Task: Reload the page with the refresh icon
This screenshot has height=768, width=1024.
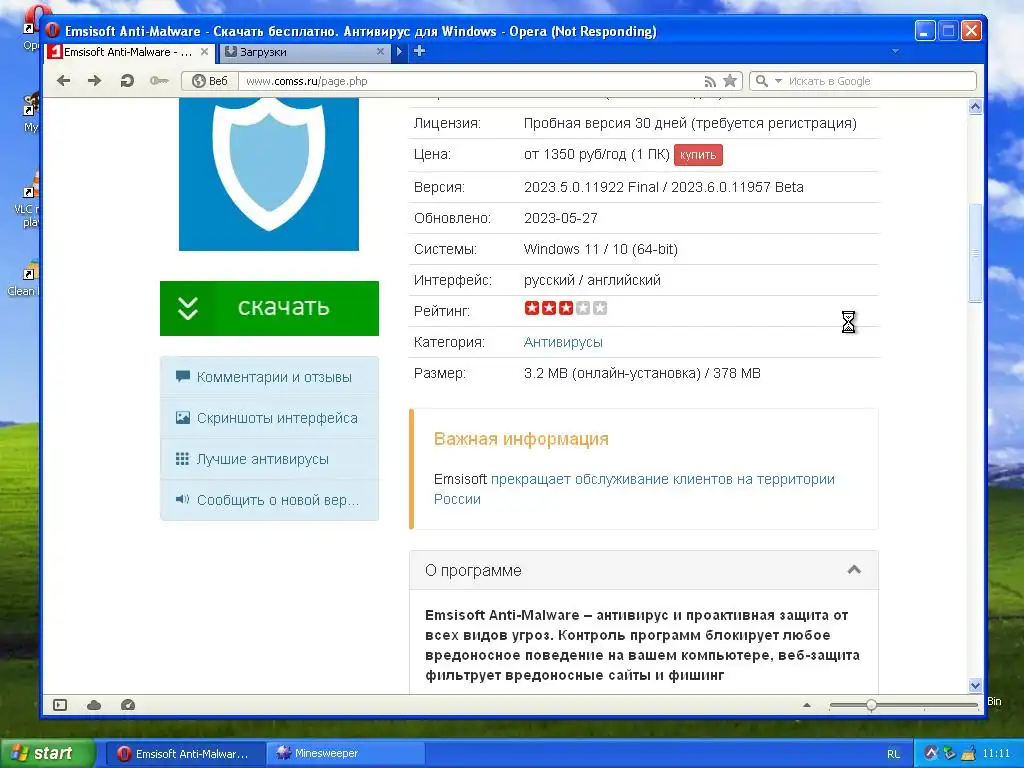Action: pyautogui.click(x=127, y=81)
